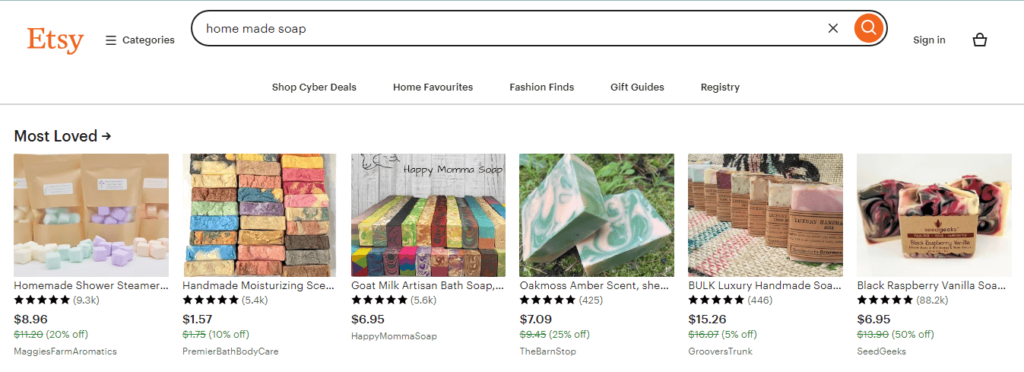Open Homemade Shower Steamer product thumbnail
1024x372 pixels.
[91, 215]
